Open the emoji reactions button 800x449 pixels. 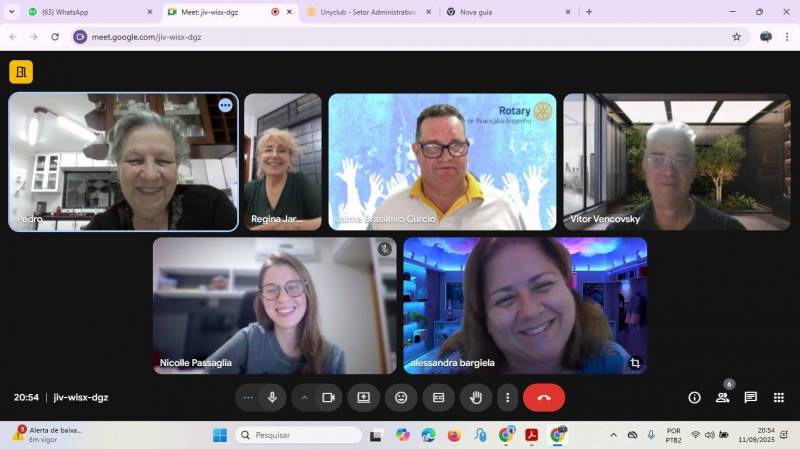coord(401,397)
